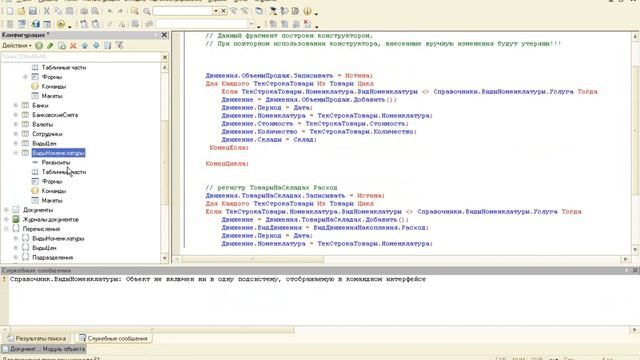Image resolution: width=640 pixels, height=360 pixels.
Task: Click the Print preview toolbar icon
Action: click(x=95, y=11)
